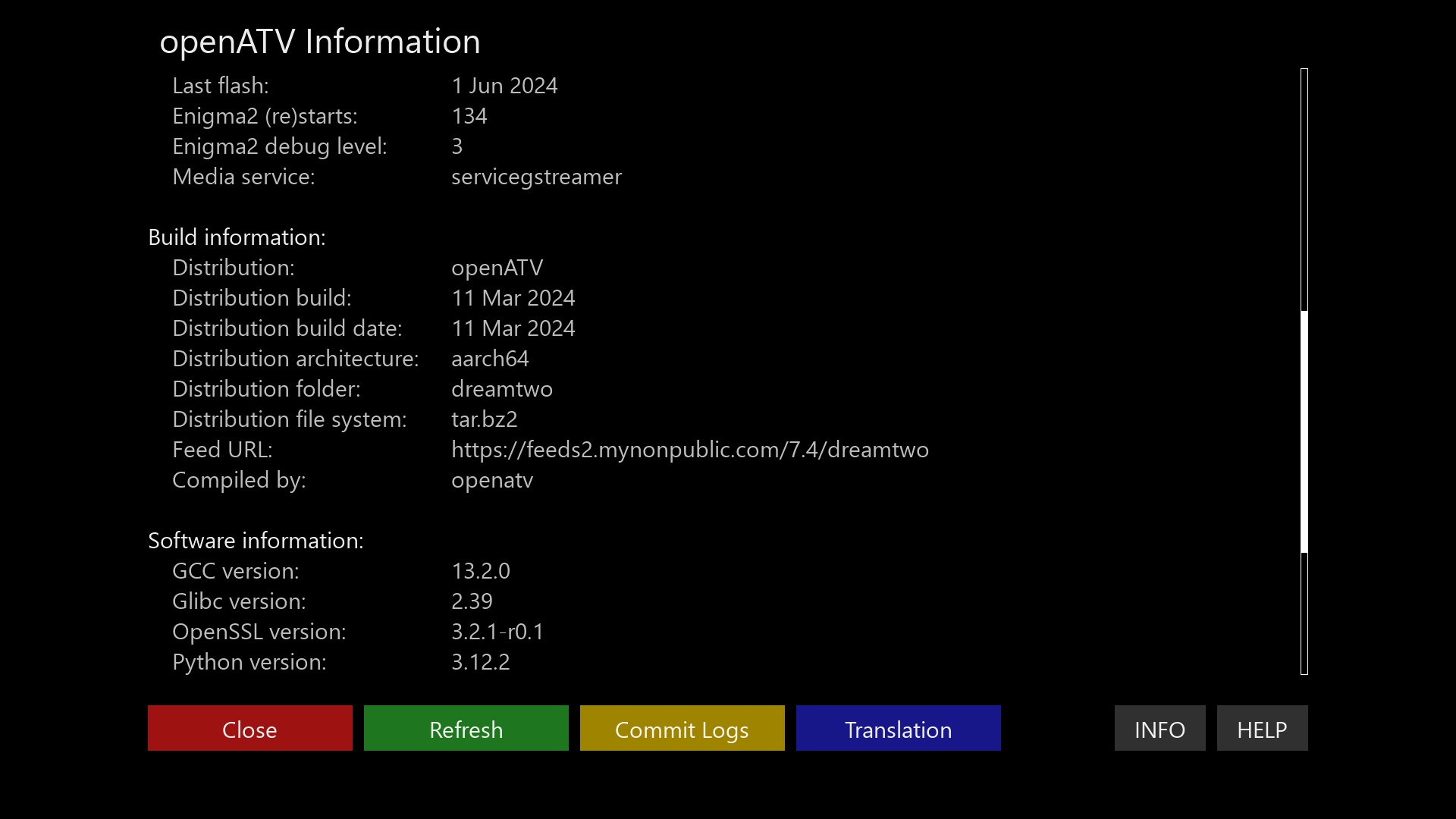Click the 'Media service:' label
Viewport: 1456px width, 819px height.
point(243,177)
